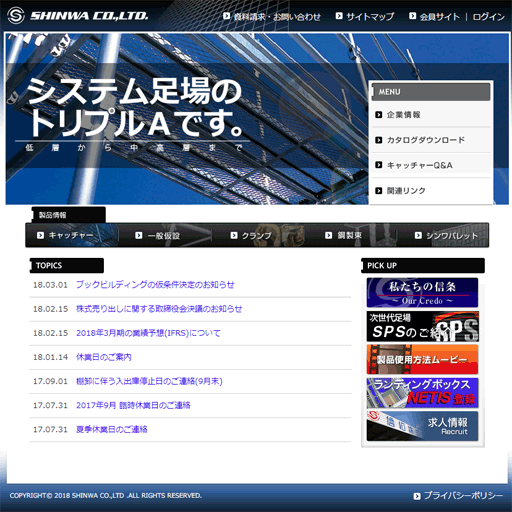Select キャッチャー product tab

tap(72, 235)
